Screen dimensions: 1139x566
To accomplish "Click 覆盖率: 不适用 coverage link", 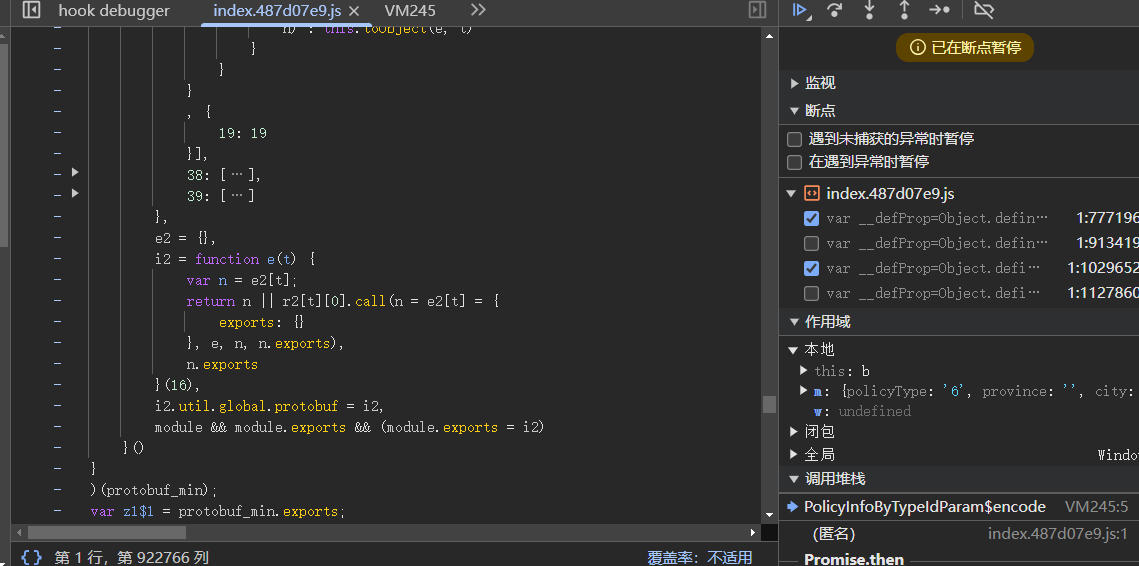I will tap(700, 557).
